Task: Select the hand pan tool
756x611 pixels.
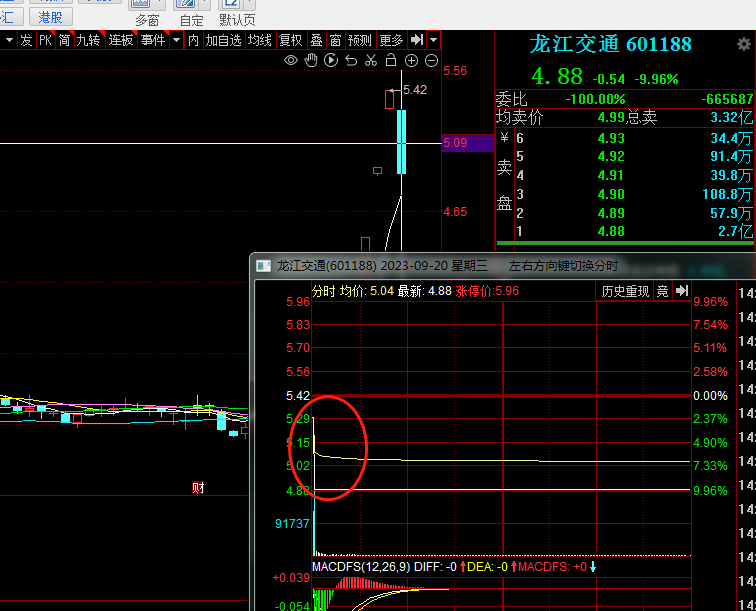Action: point(311,61)
